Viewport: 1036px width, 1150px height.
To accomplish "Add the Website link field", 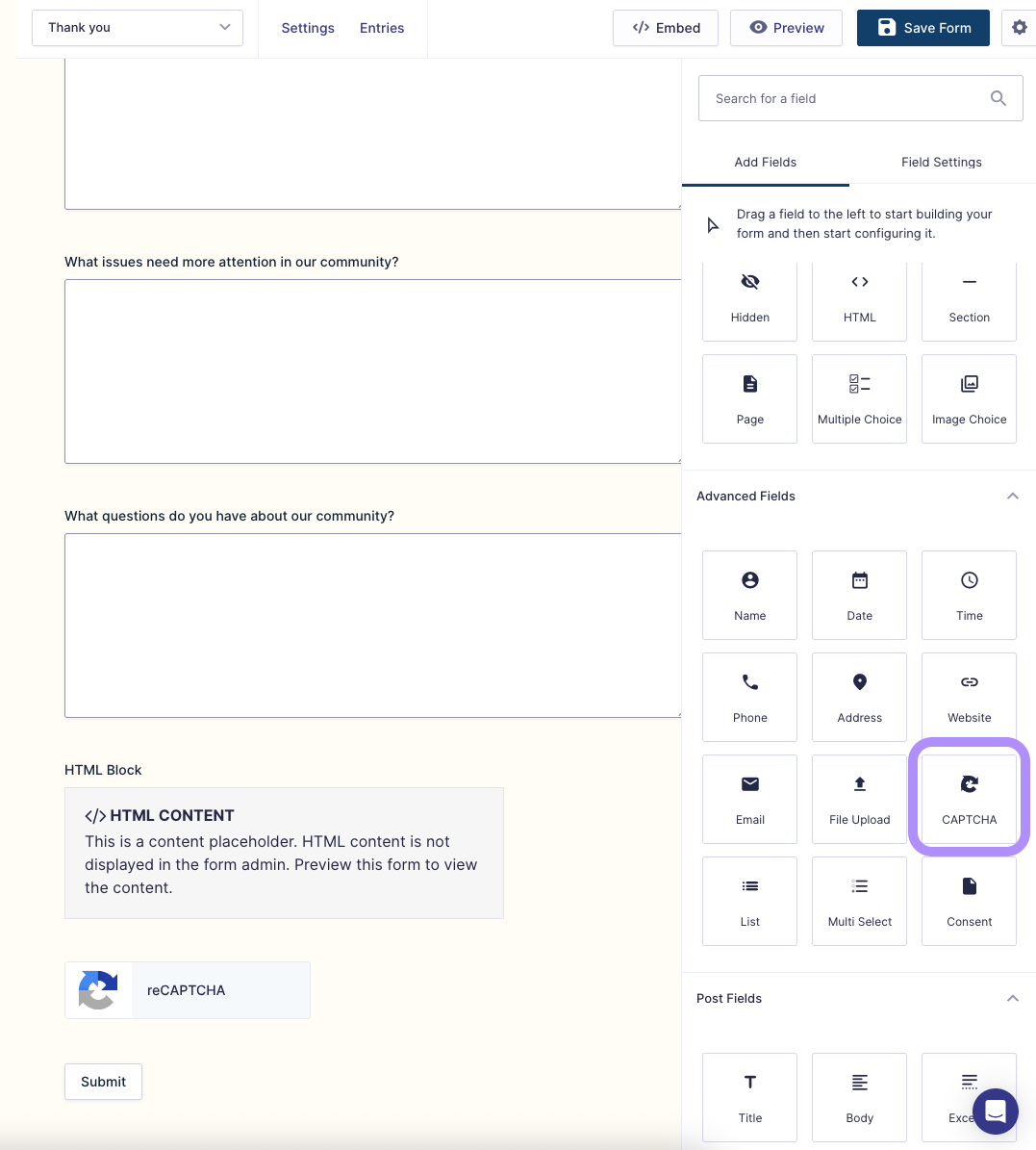I will [969, 697].
